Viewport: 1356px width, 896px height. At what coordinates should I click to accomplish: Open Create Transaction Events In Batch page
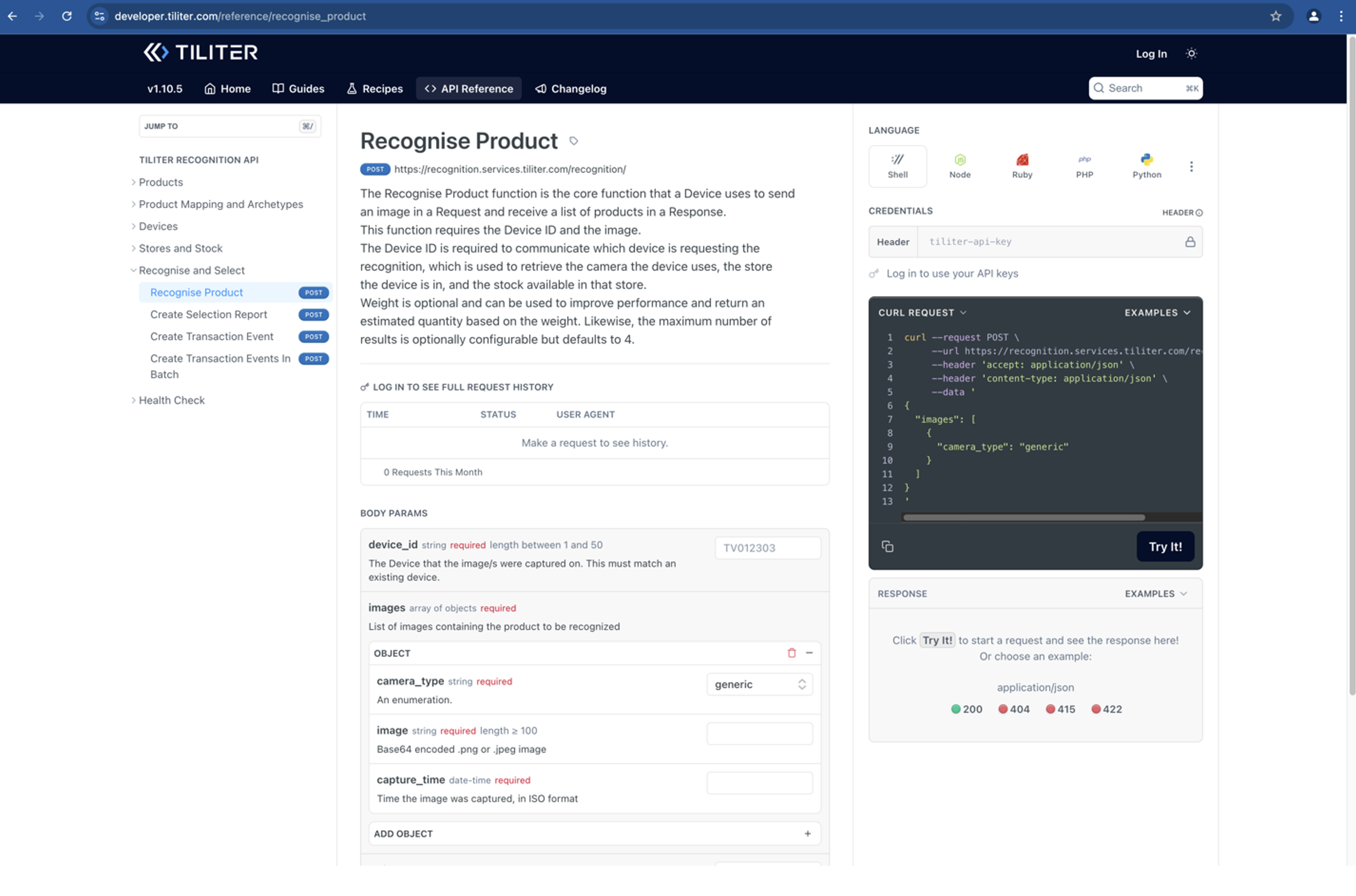pyautogui.click(x=220, y=366)
